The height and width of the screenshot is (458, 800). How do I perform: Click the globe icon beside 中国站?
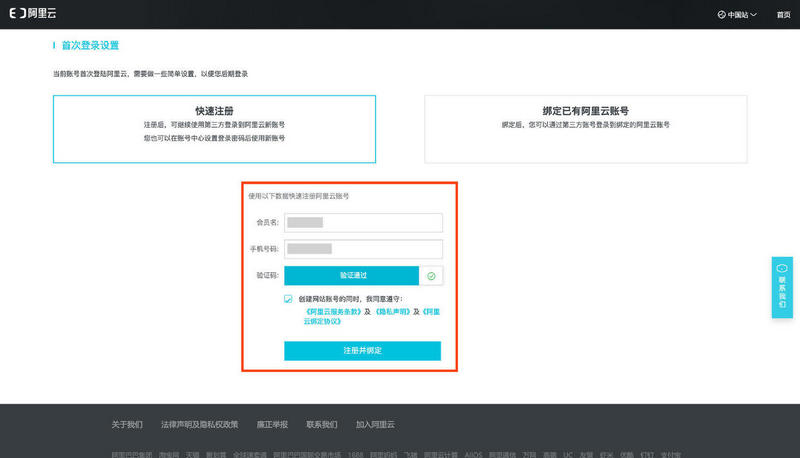coord(721,15)
